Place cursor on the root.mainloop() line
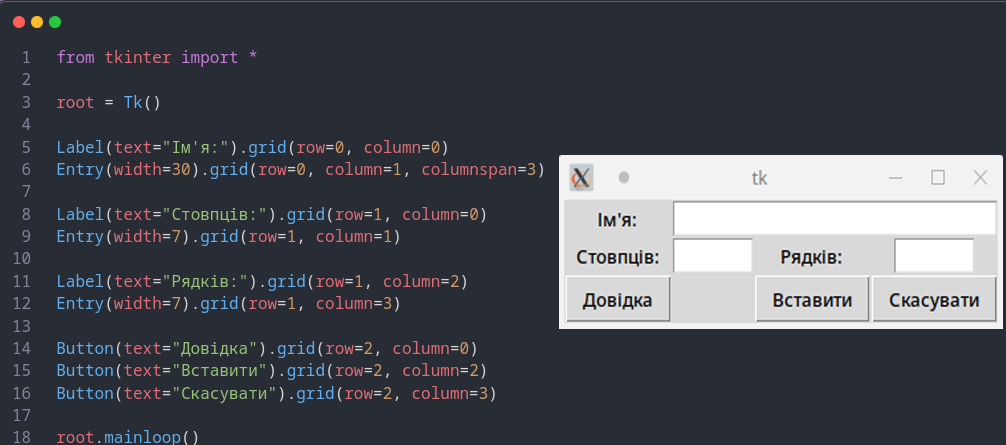This screenshot has height=445, width=1006. point(128,437)
